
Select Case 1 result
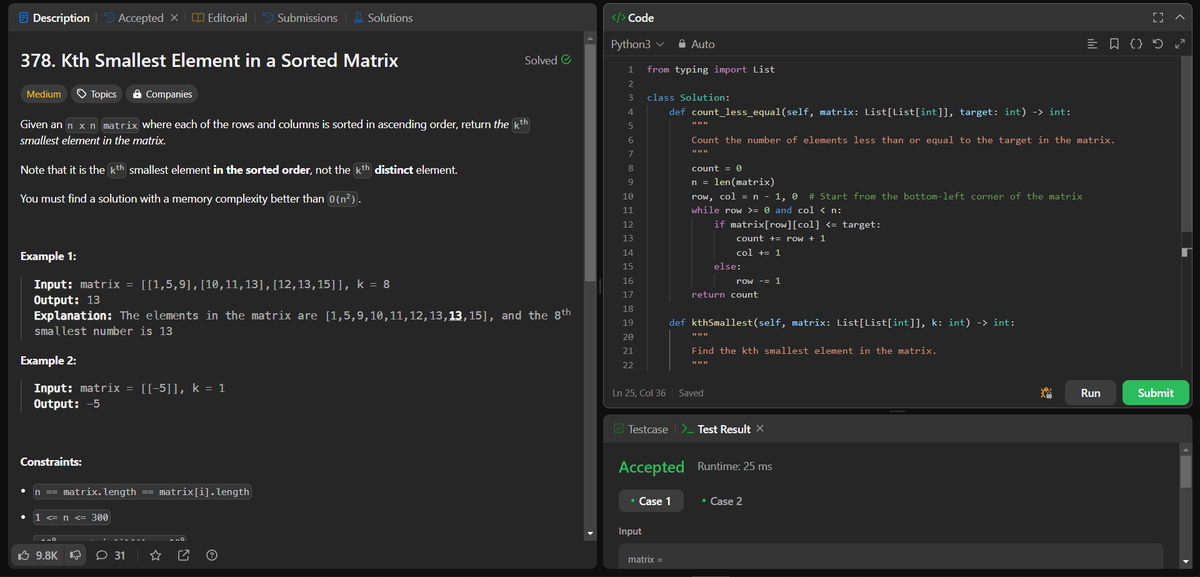650,501
